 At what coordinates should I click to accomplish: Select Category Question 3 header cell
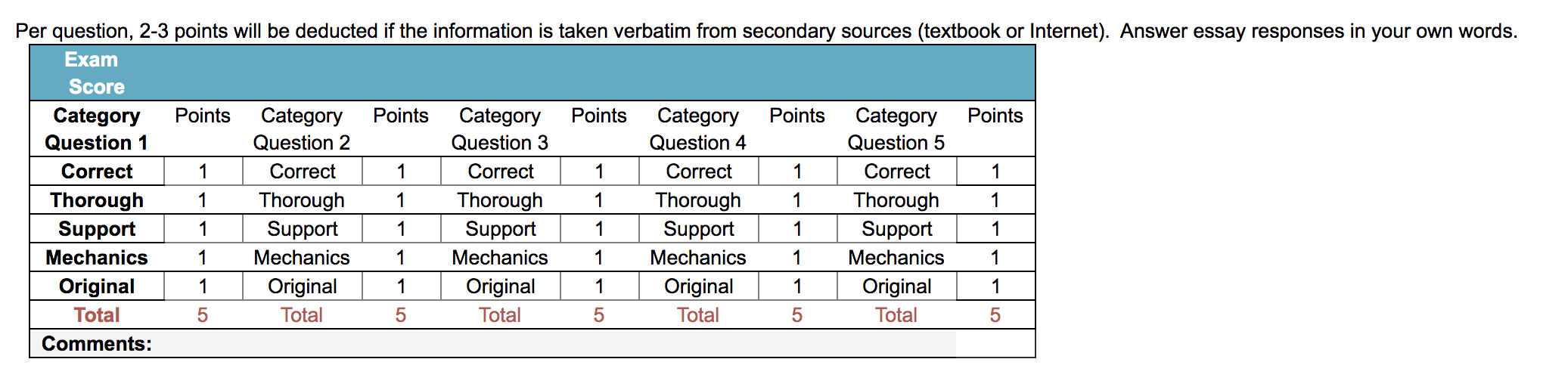(x=500, y=129)
